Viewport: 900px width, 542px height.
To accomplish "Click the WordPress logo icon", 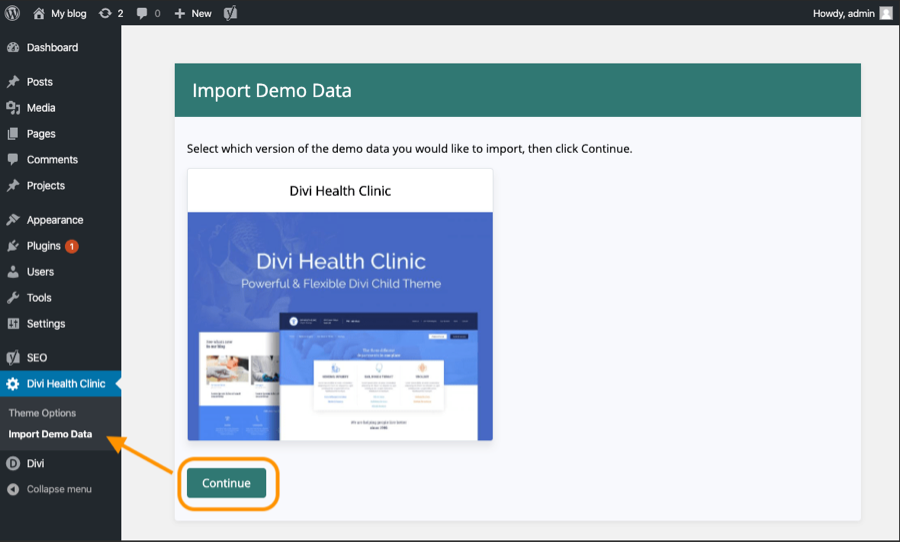I will point(12,13).
